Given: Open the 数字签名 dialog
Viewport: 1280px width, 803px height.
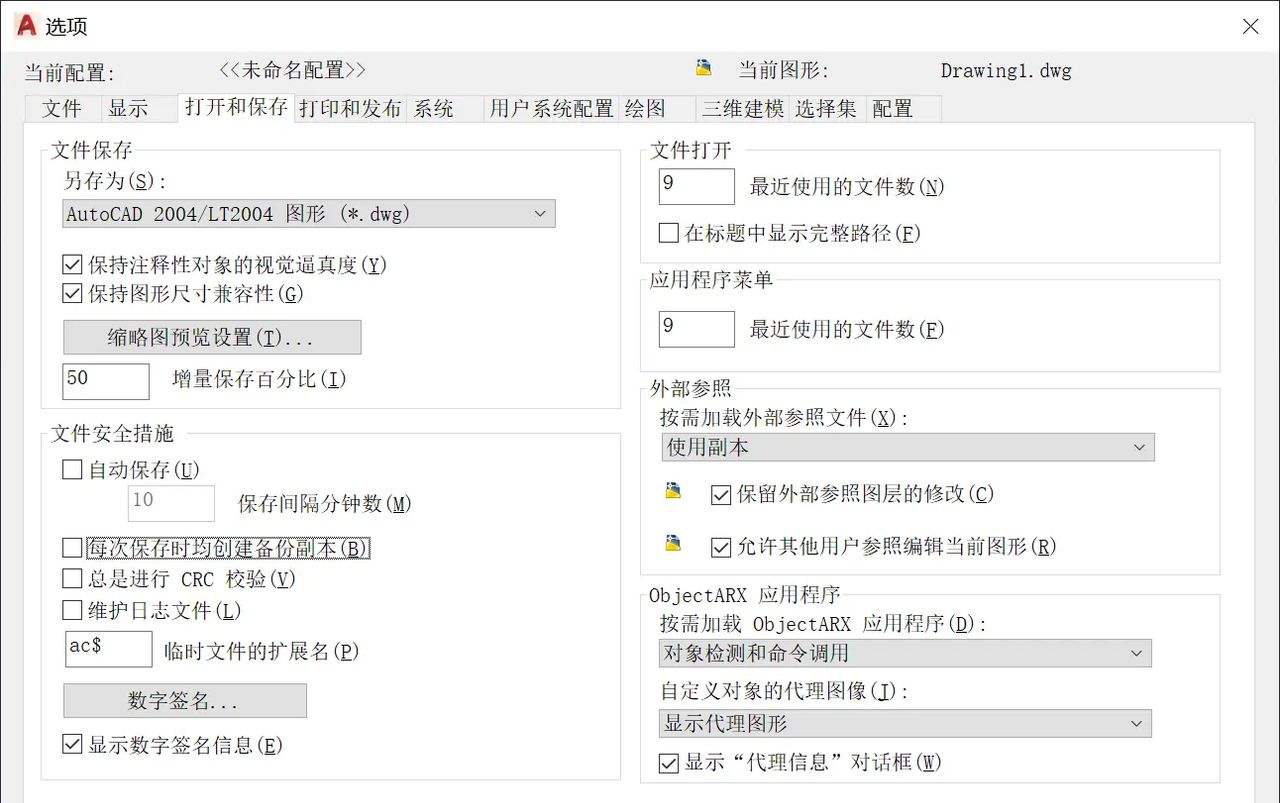Looking at the screenshot, I should [184, 701].
